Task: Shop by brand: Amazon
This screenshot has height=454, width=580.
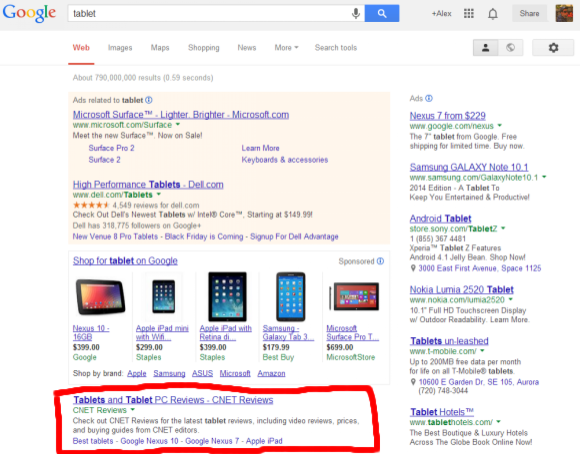Action: (272, 373)
